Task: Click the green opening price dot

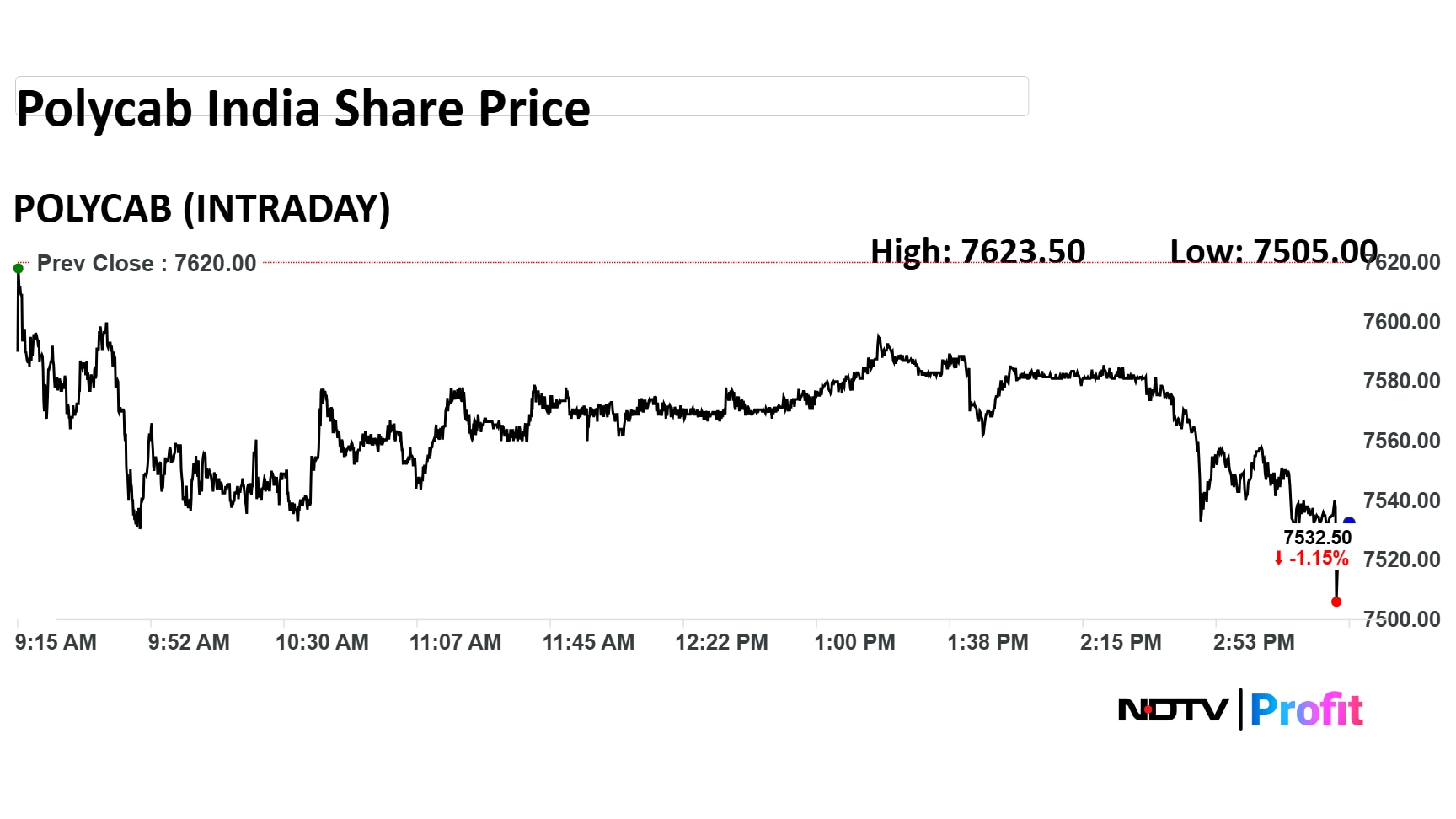Action: click(18, 269)
